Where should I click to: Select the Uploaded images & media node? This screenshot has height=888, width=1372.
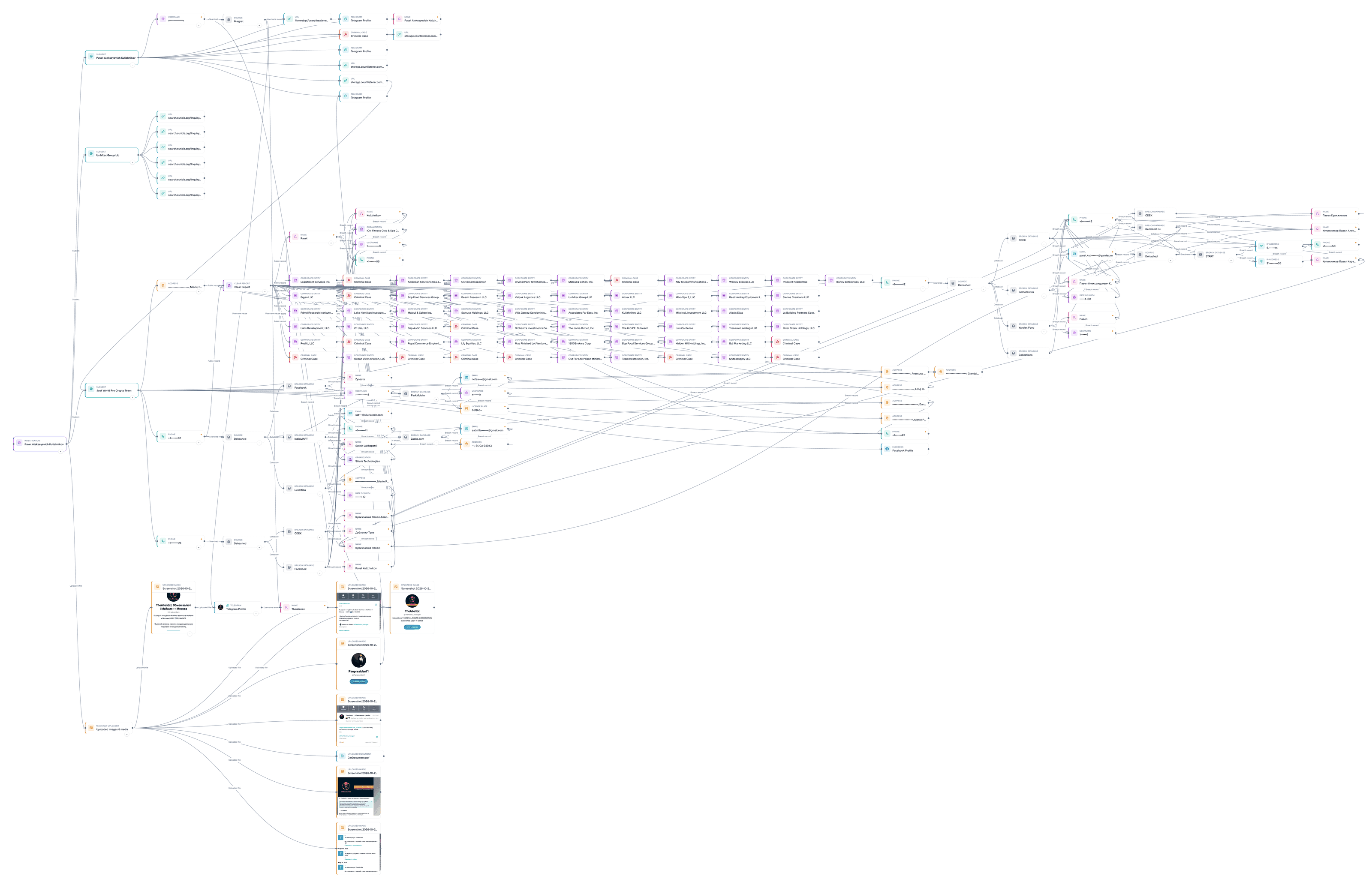click(108, 728)
